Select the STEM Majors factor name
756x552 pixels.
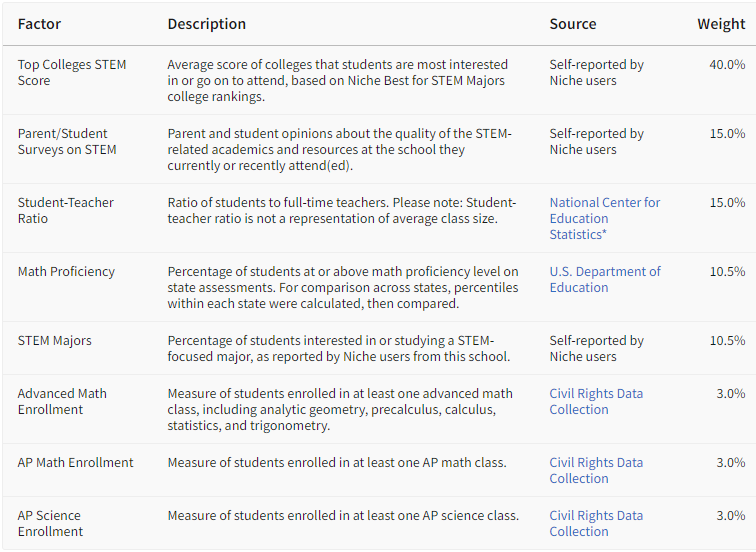tap(54, 340)
